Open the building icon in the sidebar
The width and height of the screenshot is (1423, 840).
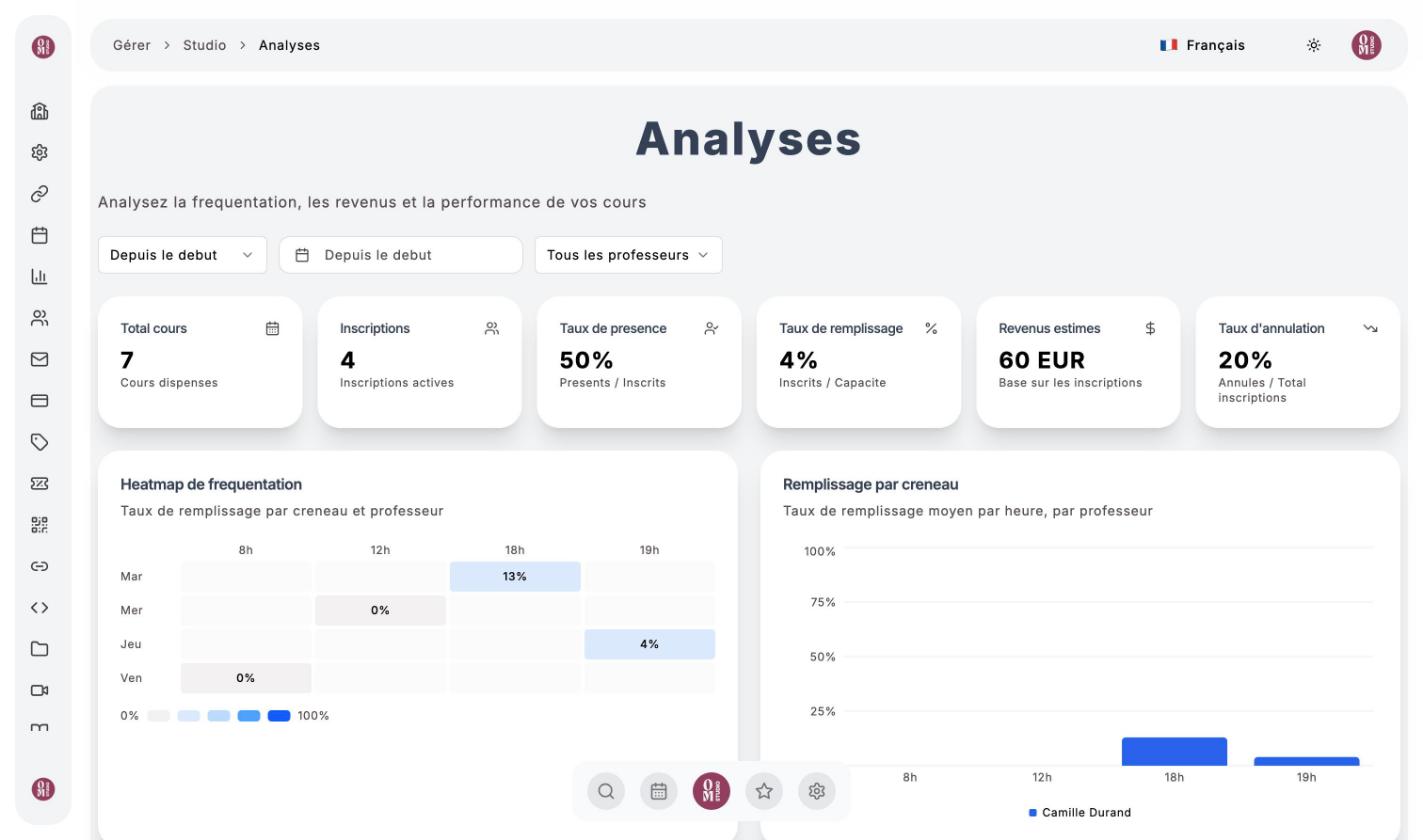click(x=39, y=111)
